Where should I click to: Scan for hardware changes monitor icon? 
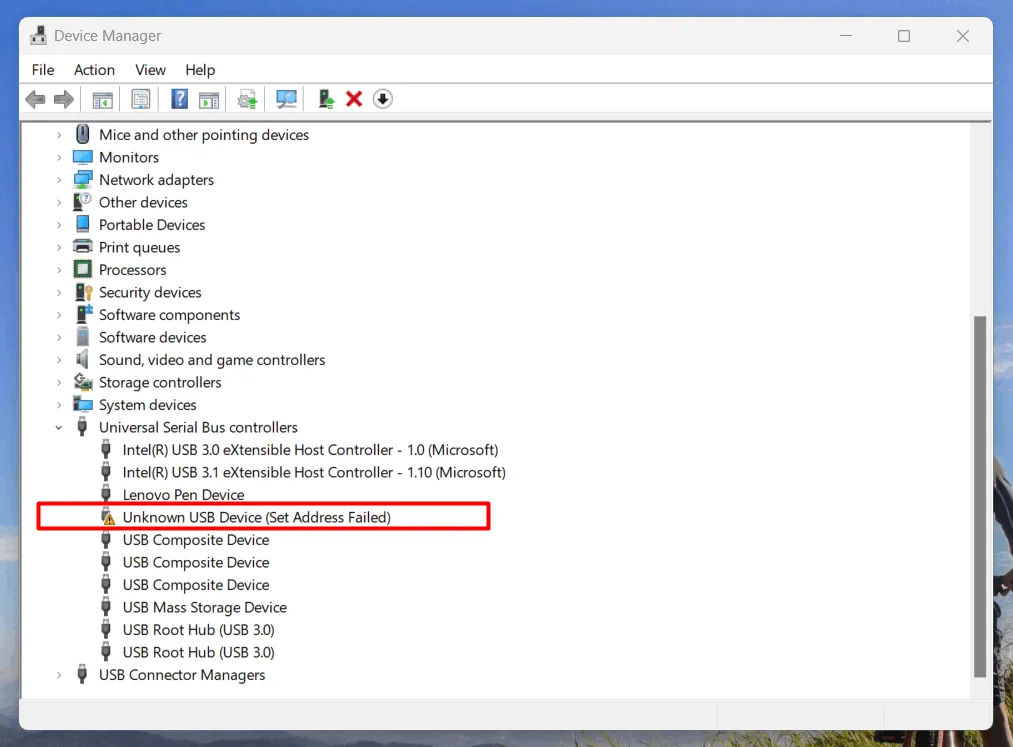click(286, 100)
